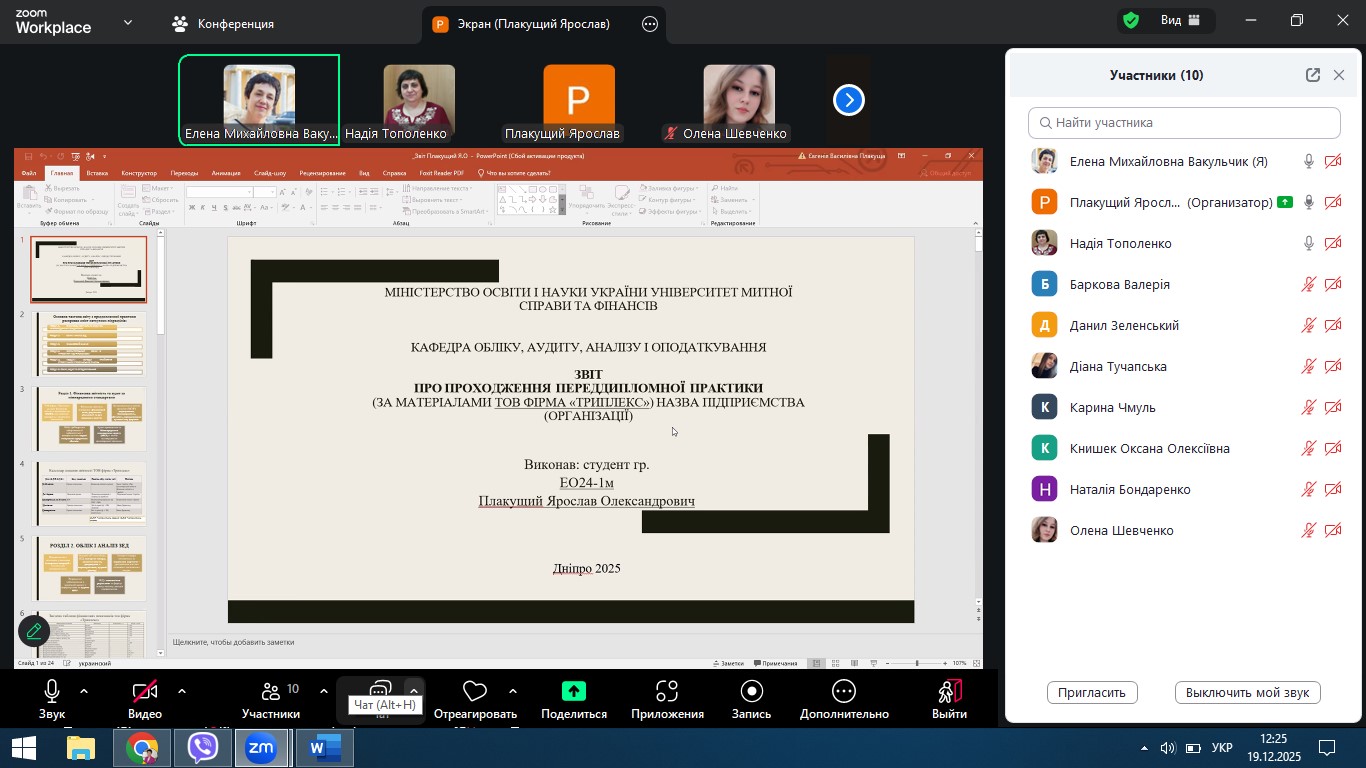This screenshot has width=1366, height=768.
Task: Open the Zoom Workplace dropdown chevron
Action: (129, 22)
